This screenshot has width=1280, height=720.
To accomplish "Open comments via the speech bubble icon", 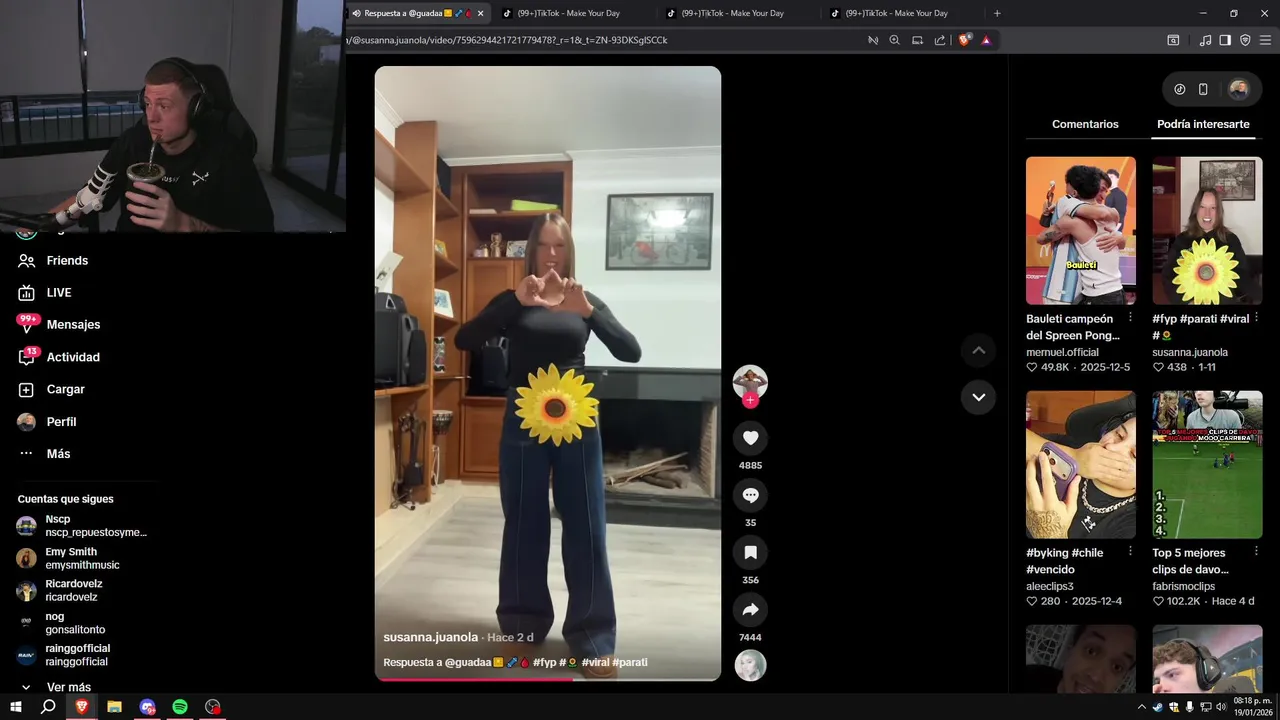I will click(750, 495).
